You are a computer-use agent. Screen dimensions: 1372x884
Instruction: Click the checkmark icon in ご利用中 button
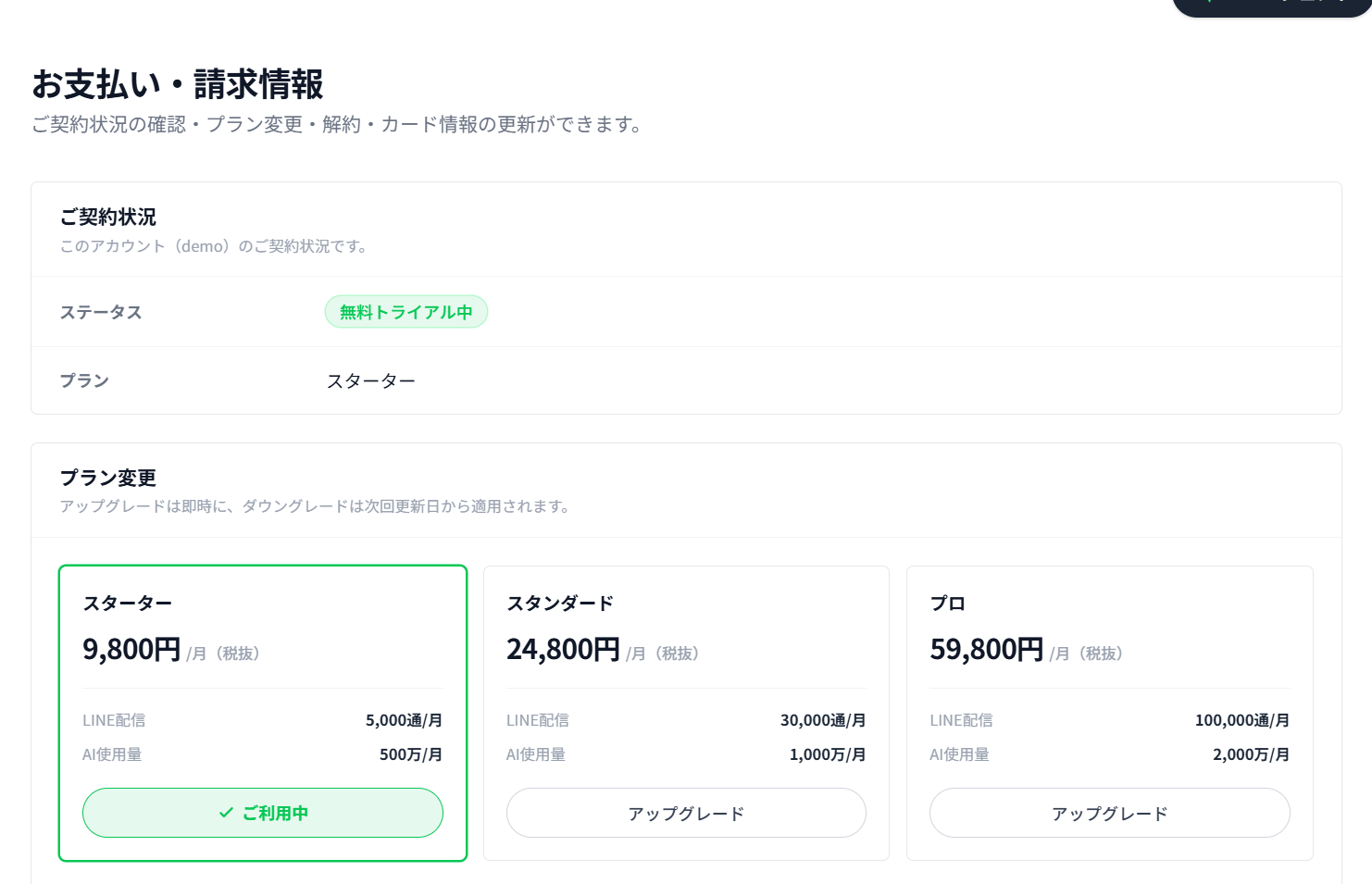coord(226,813)
